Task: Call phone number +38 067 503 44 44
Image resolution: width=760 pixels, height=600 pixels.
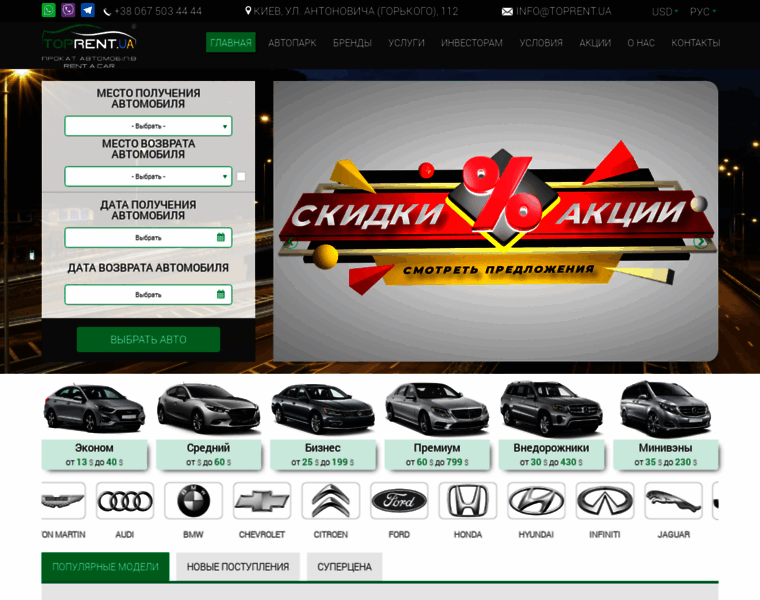Action: pos(158,11)
